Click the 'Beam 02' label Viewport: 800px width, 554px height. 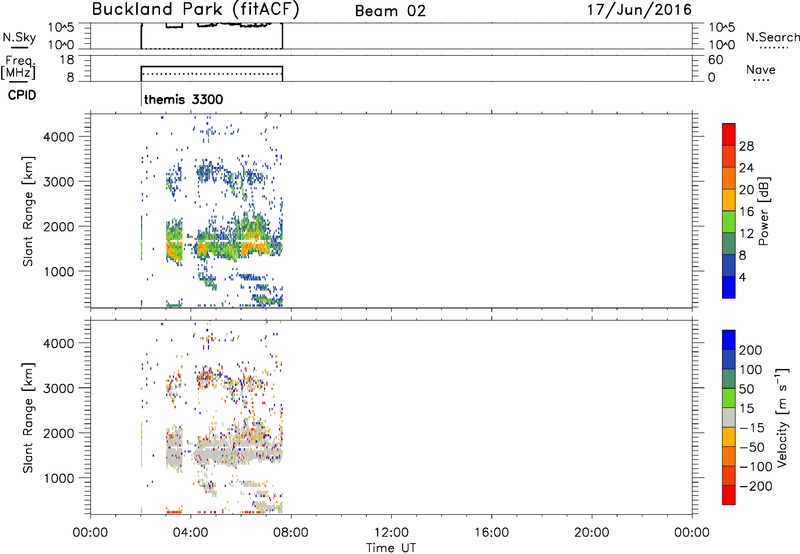pyautogui.click(x=390, y=11)
